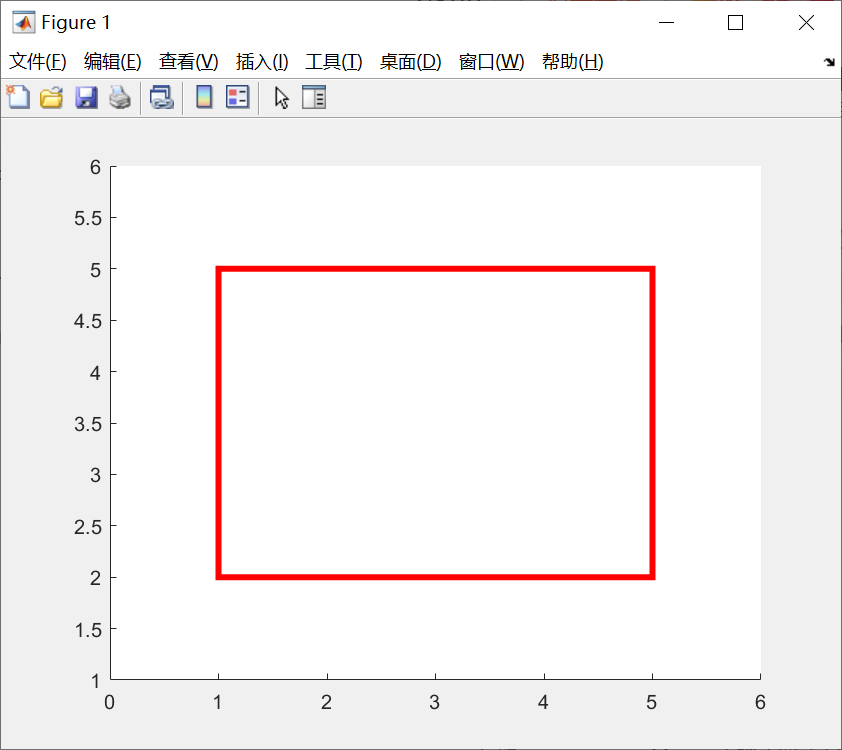The image size is (842, 750).
Task: Activate the Link Plot icon
Action: click(x=162, y=97)
